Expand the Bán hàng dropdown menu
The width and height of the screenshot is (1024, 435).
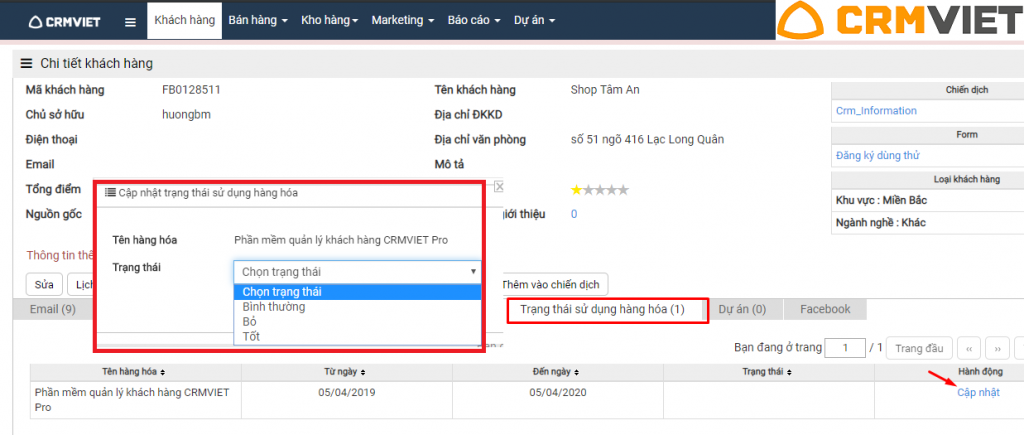258,20
